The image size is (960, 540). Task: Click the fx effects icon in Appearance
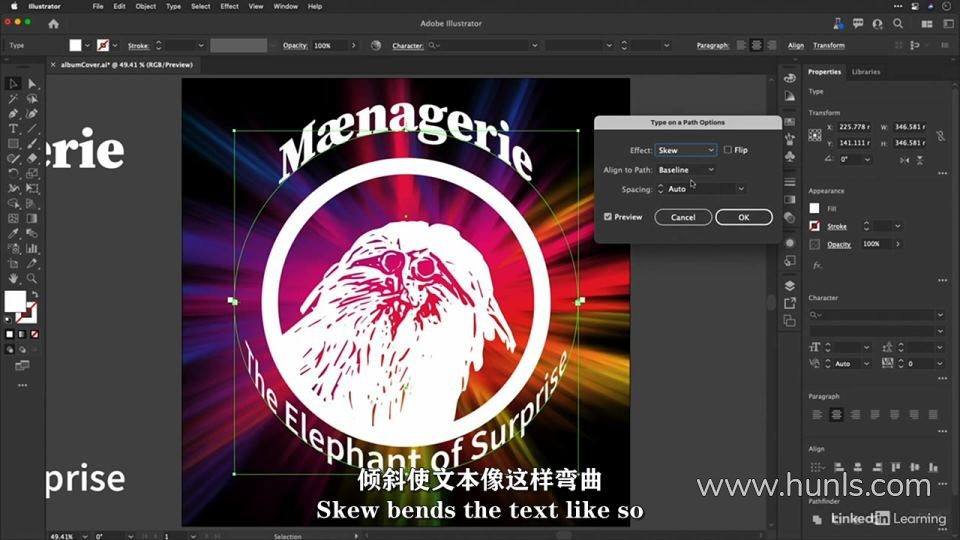tap(817, 265)
